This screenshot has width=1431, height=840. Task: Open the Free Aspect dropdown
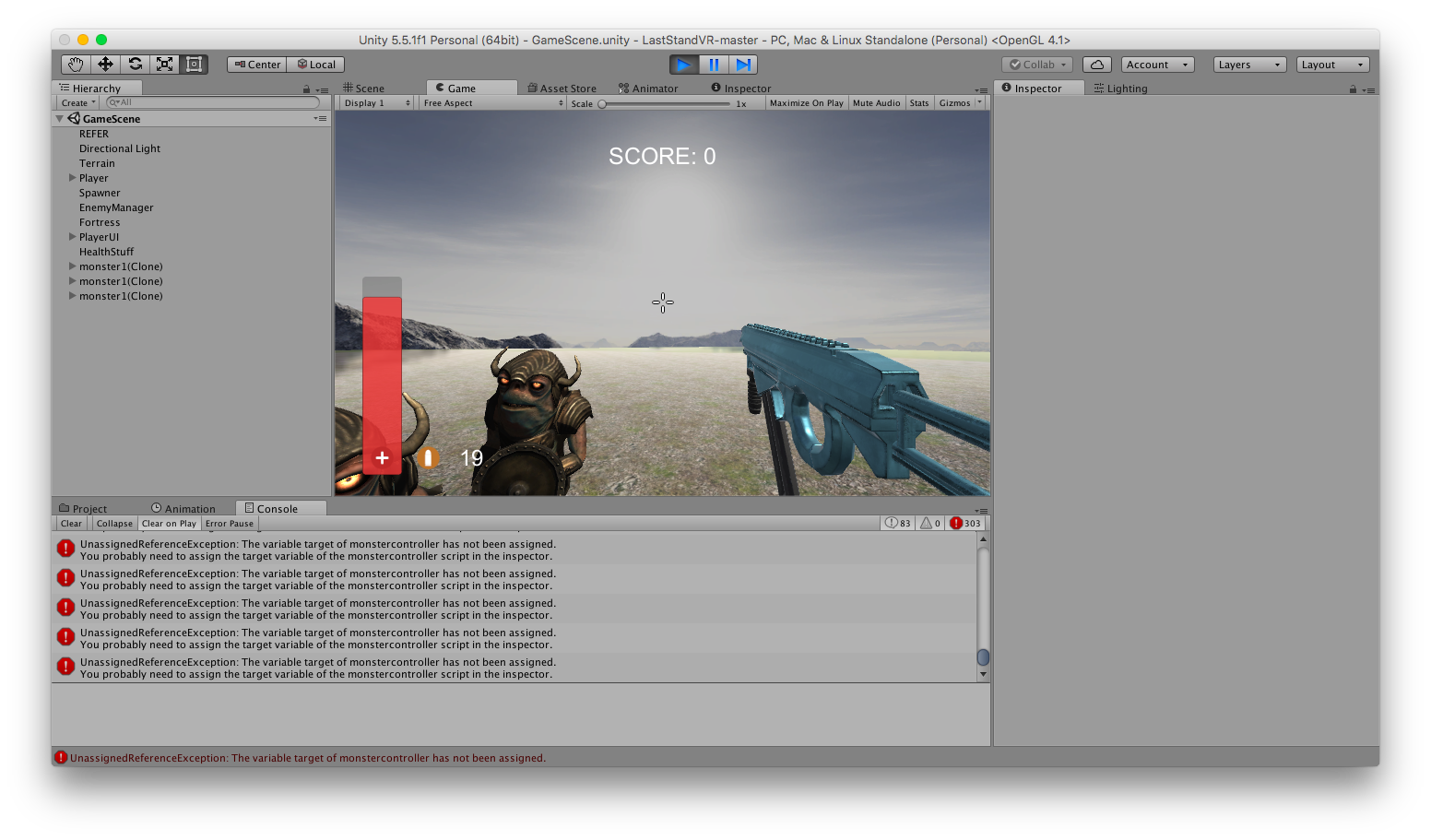(493, 103)
